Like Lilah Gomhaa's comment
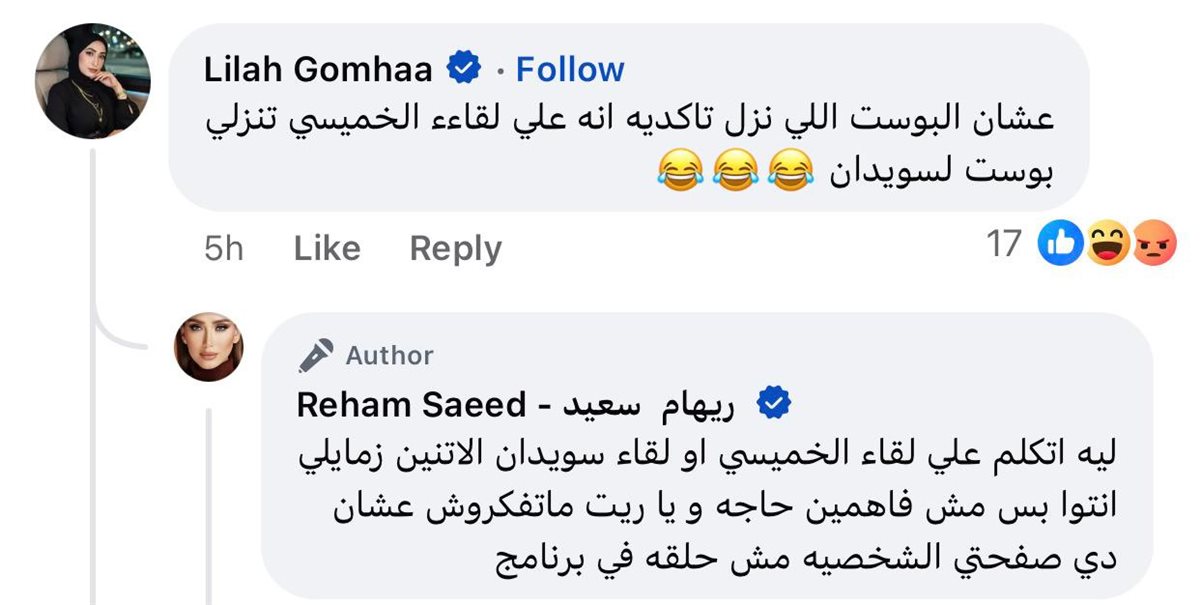This screenshot has width=1200, height=605. pos(327,248)
